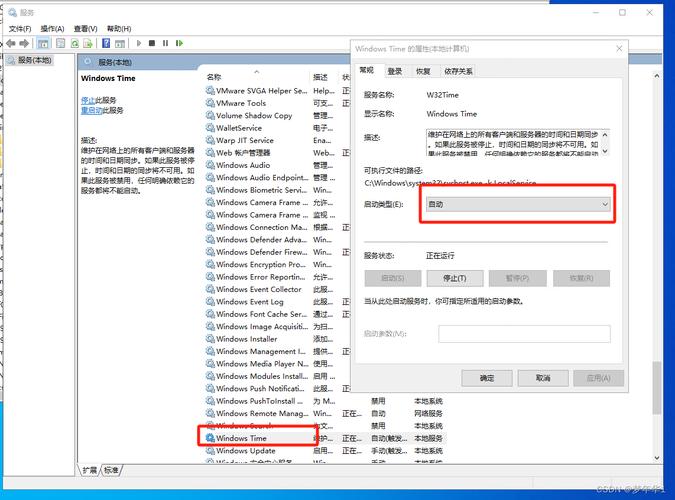Click the gear icon beside VMware Tools

click(x=210, y=103)
